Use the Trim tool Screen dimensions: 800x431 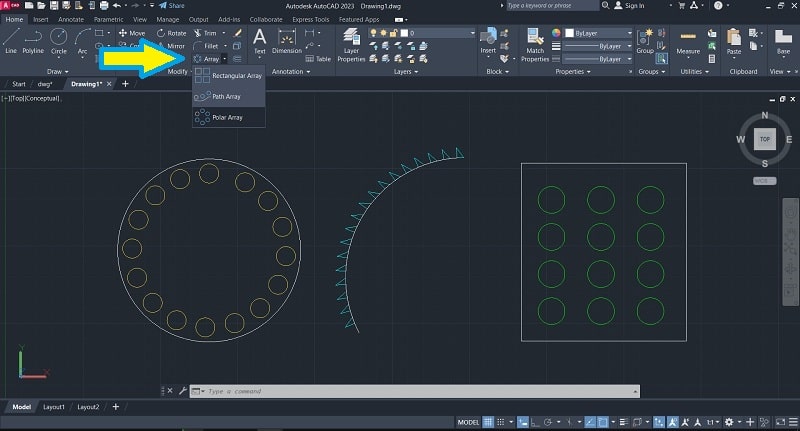[x=205, y=33]
